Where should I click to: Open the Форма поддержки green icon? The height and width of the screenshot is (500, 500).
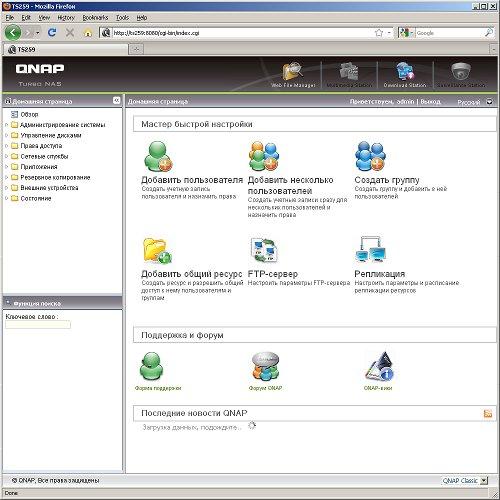coord(152,366)
